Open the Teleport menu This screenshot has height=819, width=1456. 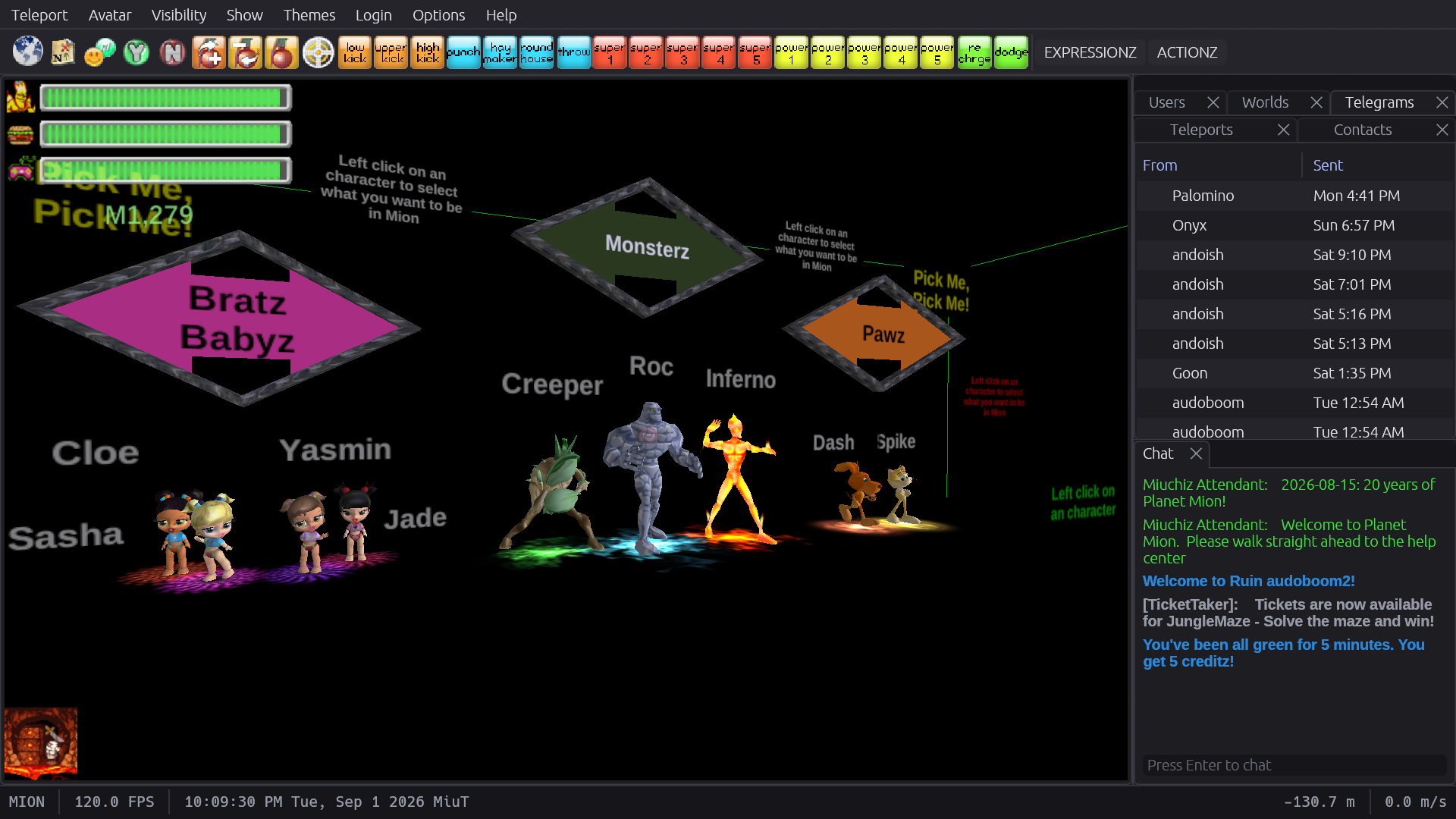pos(39,15)
